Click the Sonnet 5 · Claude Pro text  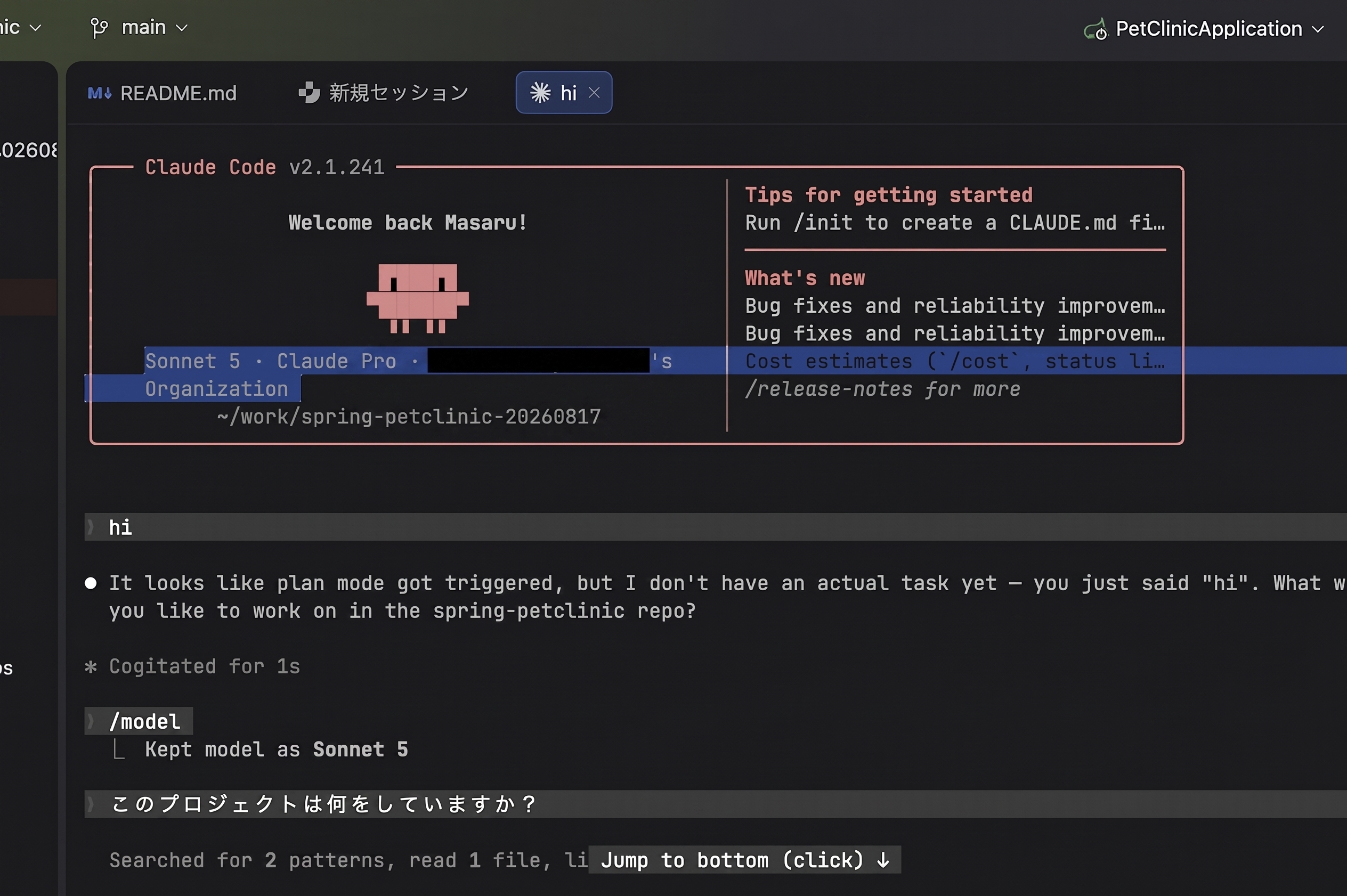pyautogui.click(x=270, y=361)
